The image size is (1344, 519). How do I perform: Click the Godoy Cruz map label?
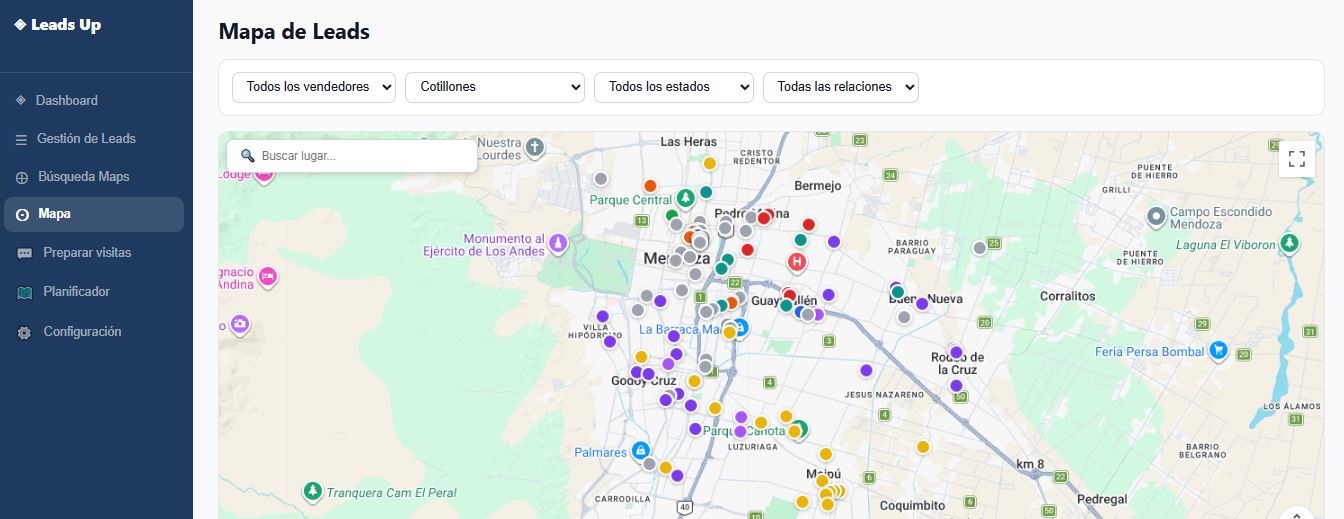(x=644, y=381)
